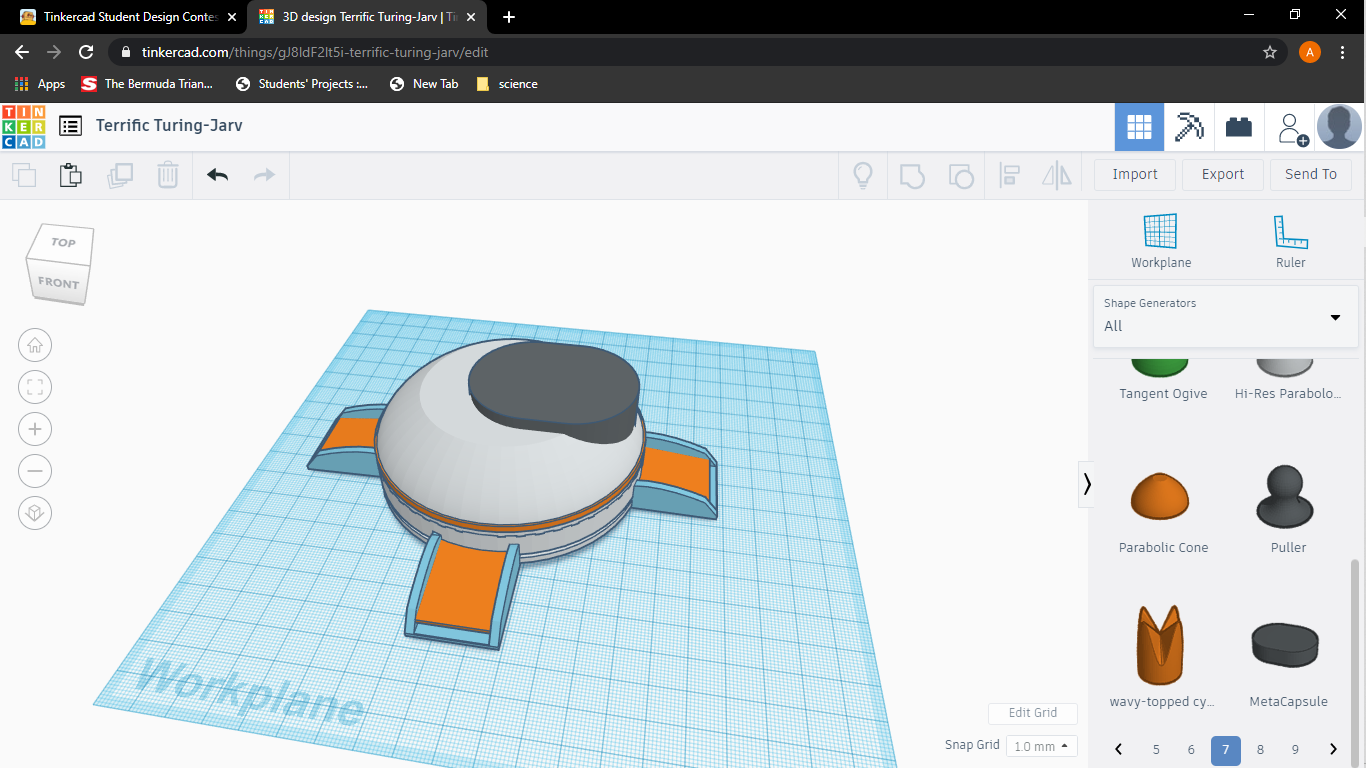Viewport: 1366px width, 768px height.
Task: Click the tinkercad.com address bar
Action: coord(700,52)
